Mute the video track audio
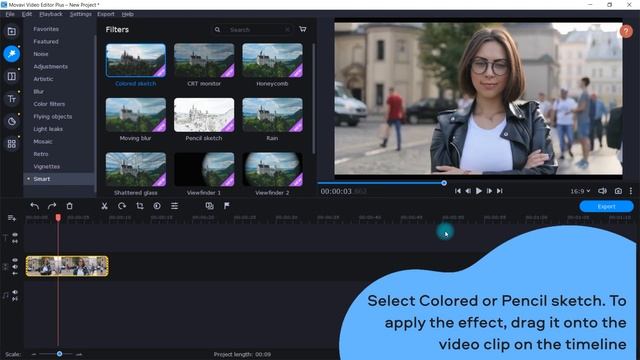Image resolution: width=640 pixels, height=360 pixels. (x=15, y=267)
